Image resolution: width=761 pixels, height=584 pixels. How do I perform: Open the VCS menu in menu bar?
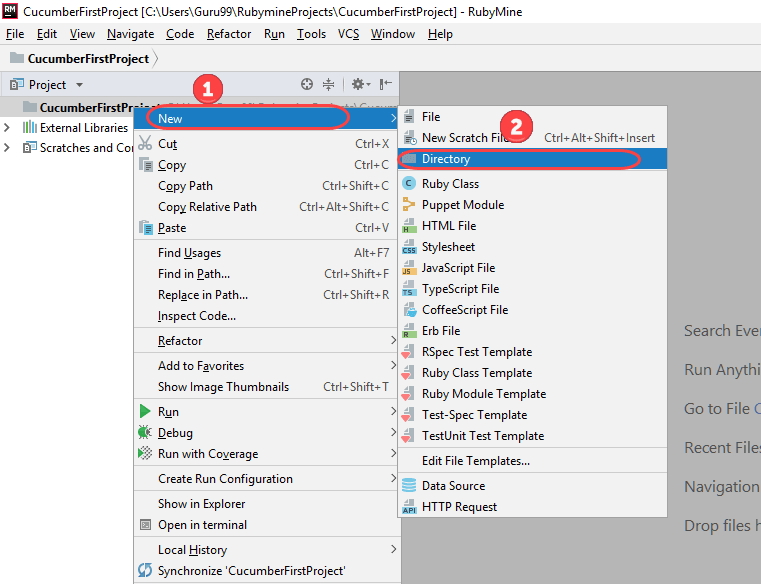(x=348, y=34)
